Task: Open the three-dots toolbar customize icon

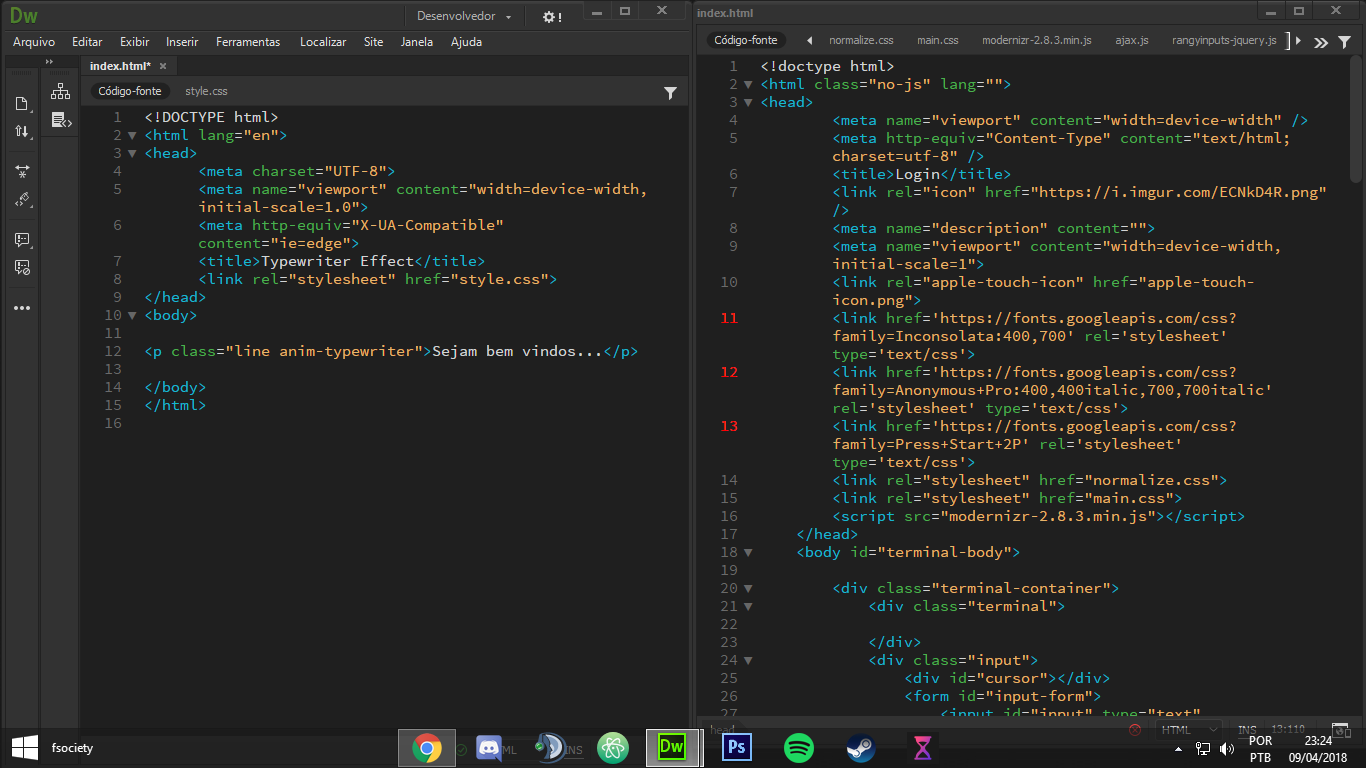Action: 22,308
